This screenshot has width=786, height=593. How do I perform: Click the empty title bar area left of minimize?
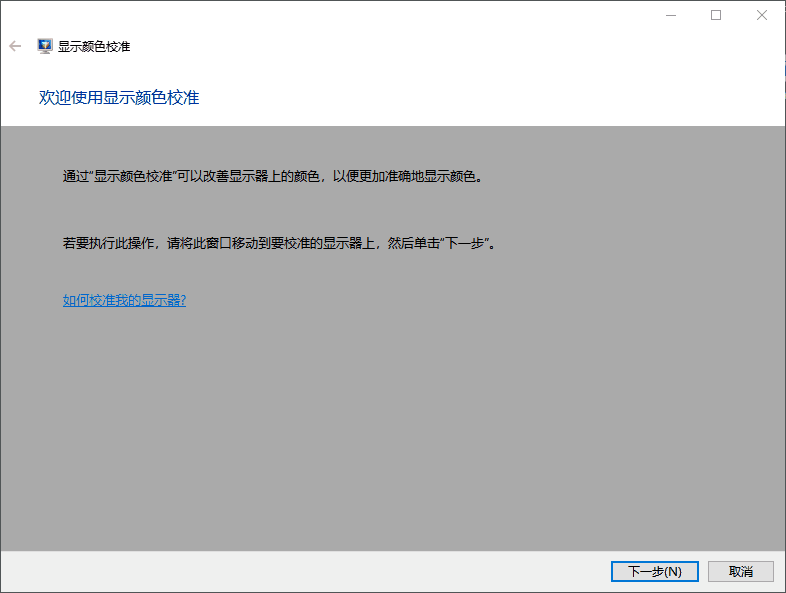[400, 15]
